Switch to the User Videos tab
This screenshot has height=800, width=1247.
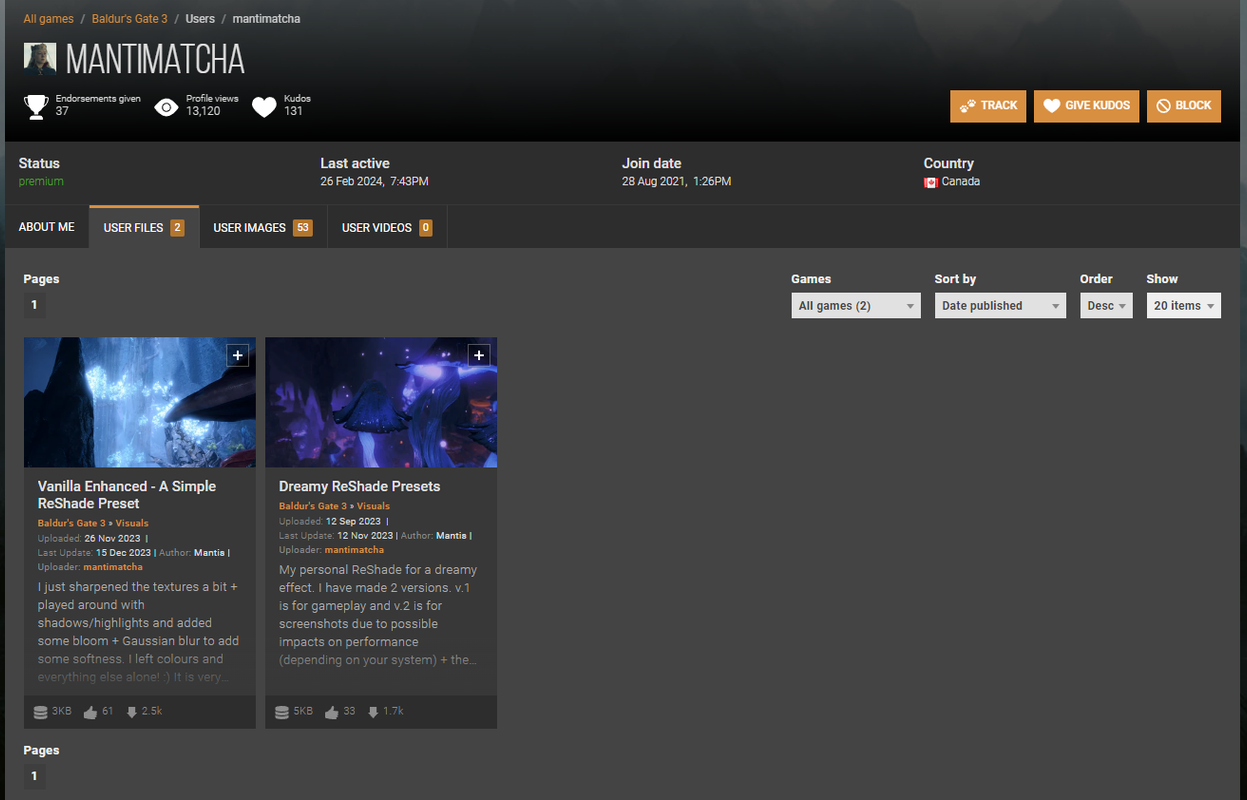pyautogui.click(x=387, y=227)
